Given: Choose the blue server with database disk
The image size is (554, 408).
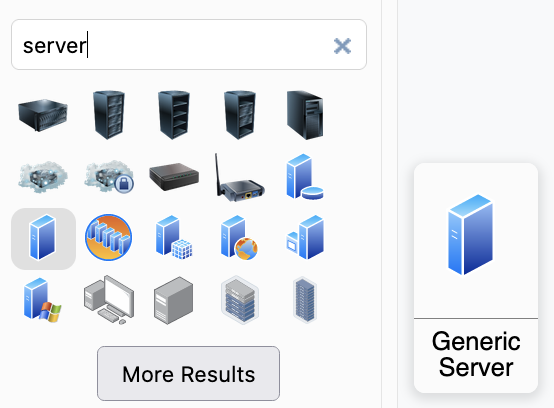Looking at the screenshot, I should [305, 177].
